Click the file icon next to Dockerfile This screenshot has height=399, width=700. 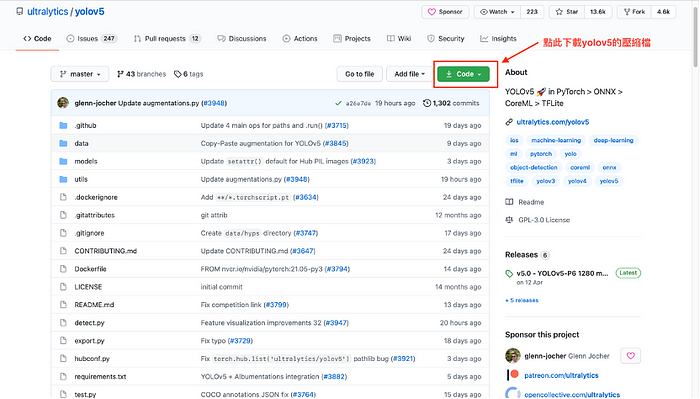point(63,269)
